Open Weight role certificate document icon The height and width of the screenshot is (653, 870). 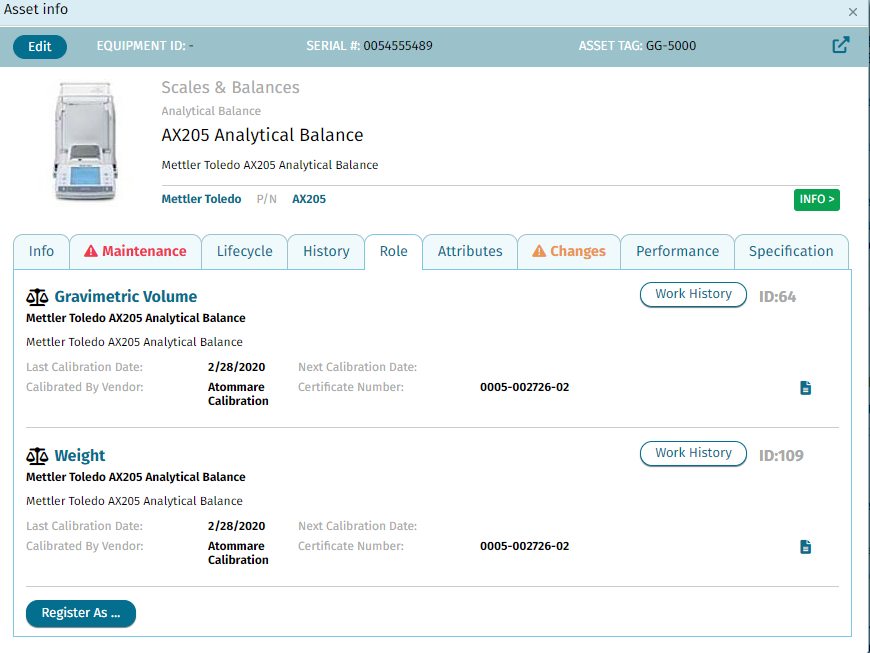tap(806, 547)
